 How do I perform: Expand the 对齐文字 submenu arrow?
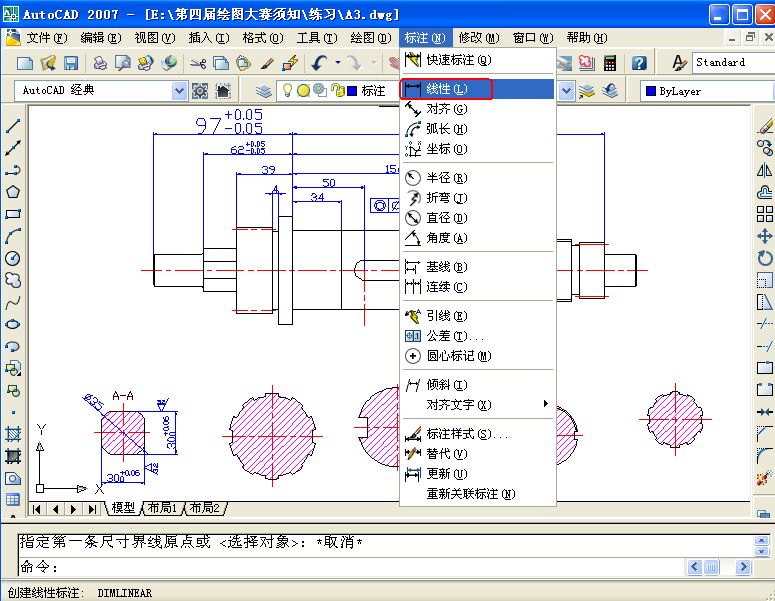545,404
